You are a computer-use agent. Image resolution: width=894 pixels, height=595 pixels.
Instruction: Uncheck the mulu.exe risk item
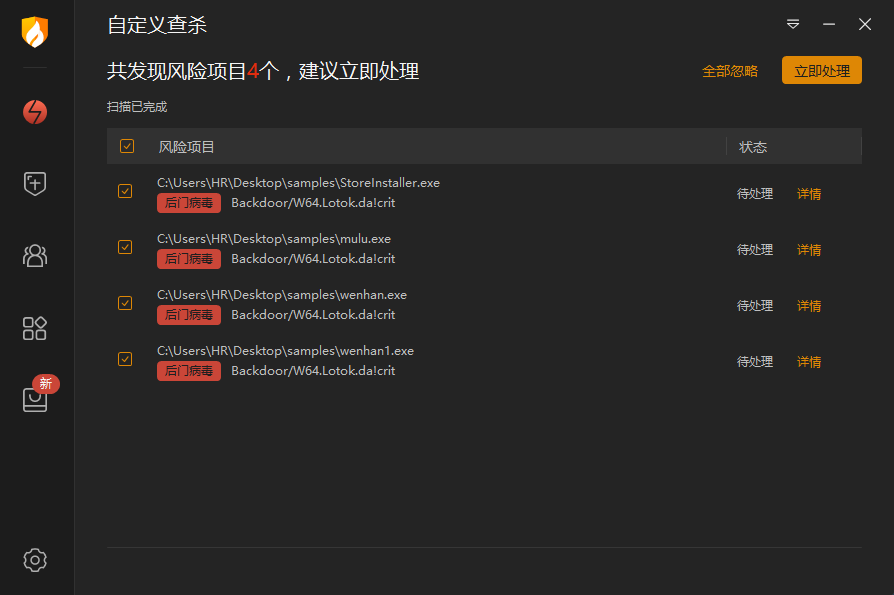(x=125, y=247)
